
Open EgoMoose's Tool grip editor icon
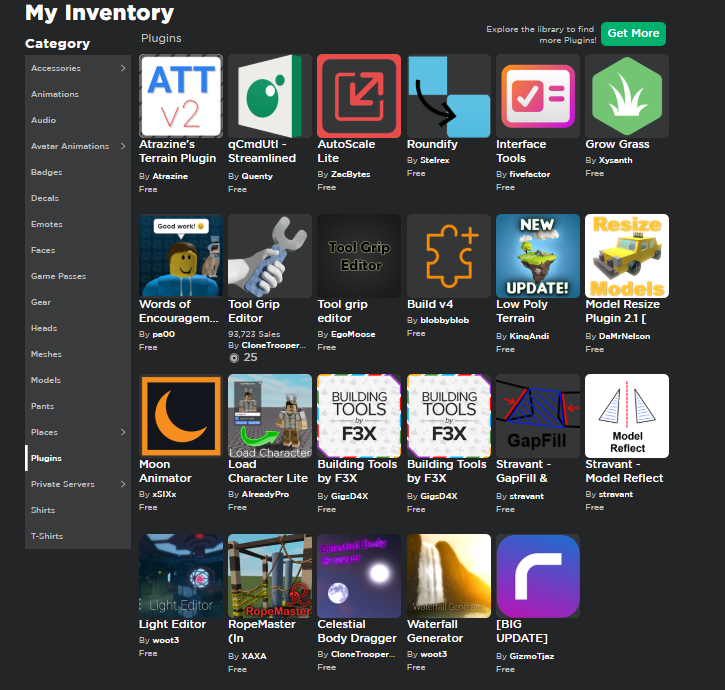[x=359, y=256]
